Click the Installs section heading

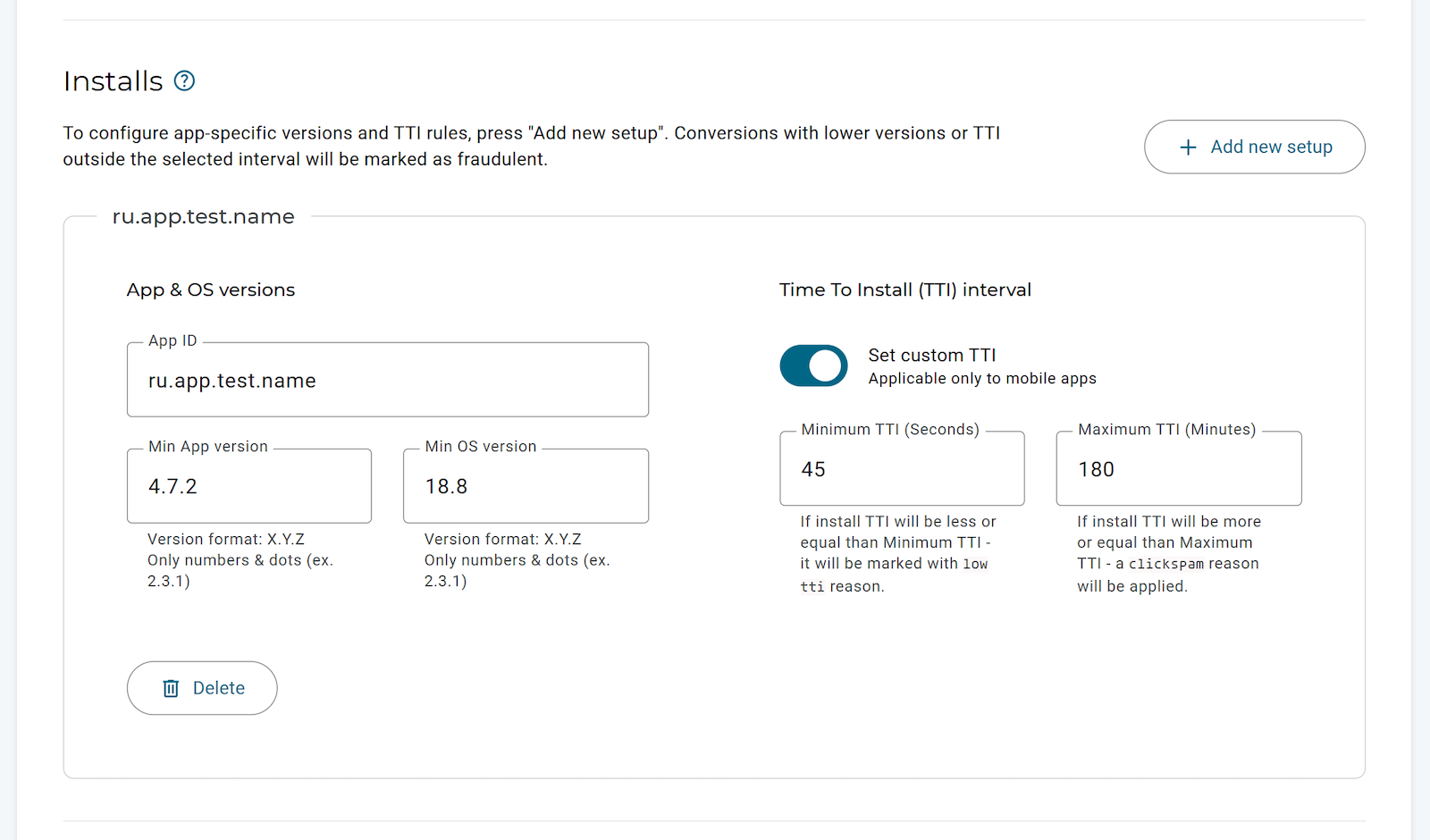point(114,81)
